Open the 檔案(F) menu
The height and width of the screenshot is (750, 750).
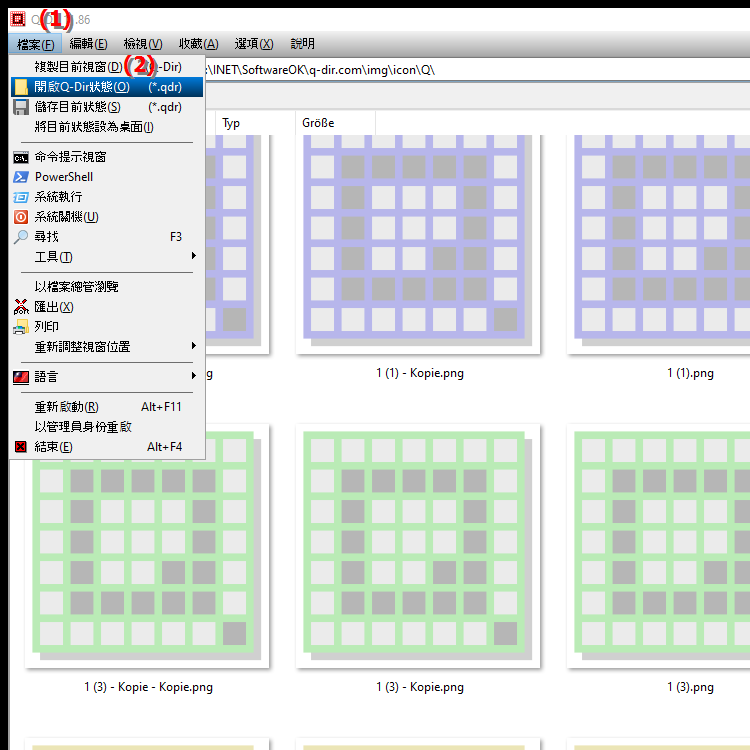point(35,44)
